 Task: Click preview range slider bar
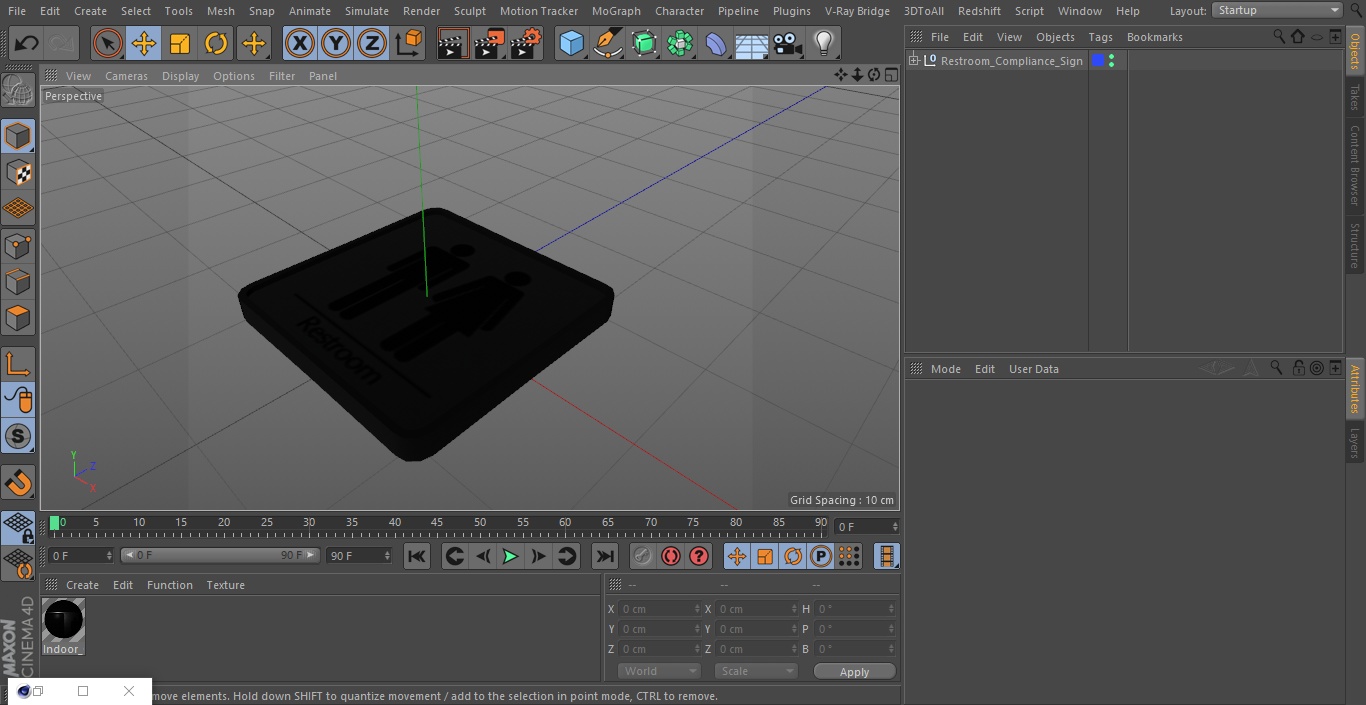220,555
